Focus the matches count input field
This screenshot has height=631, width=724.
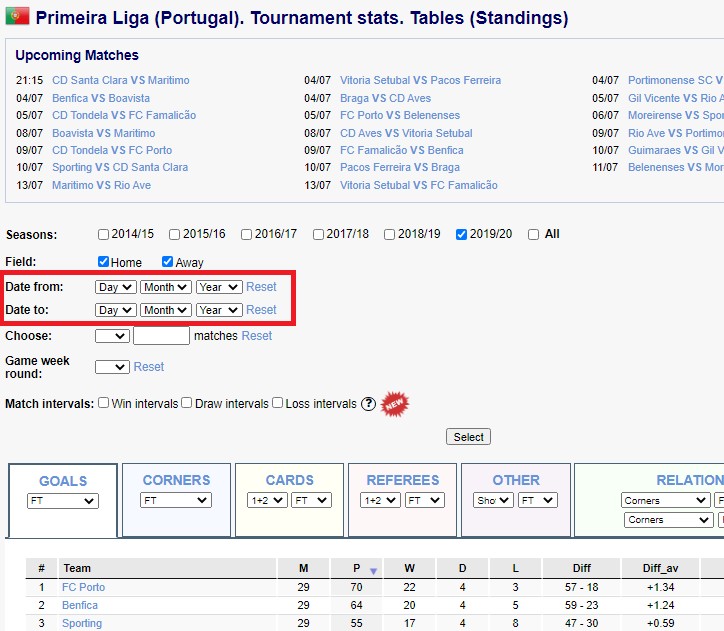[x=161, y=336]
